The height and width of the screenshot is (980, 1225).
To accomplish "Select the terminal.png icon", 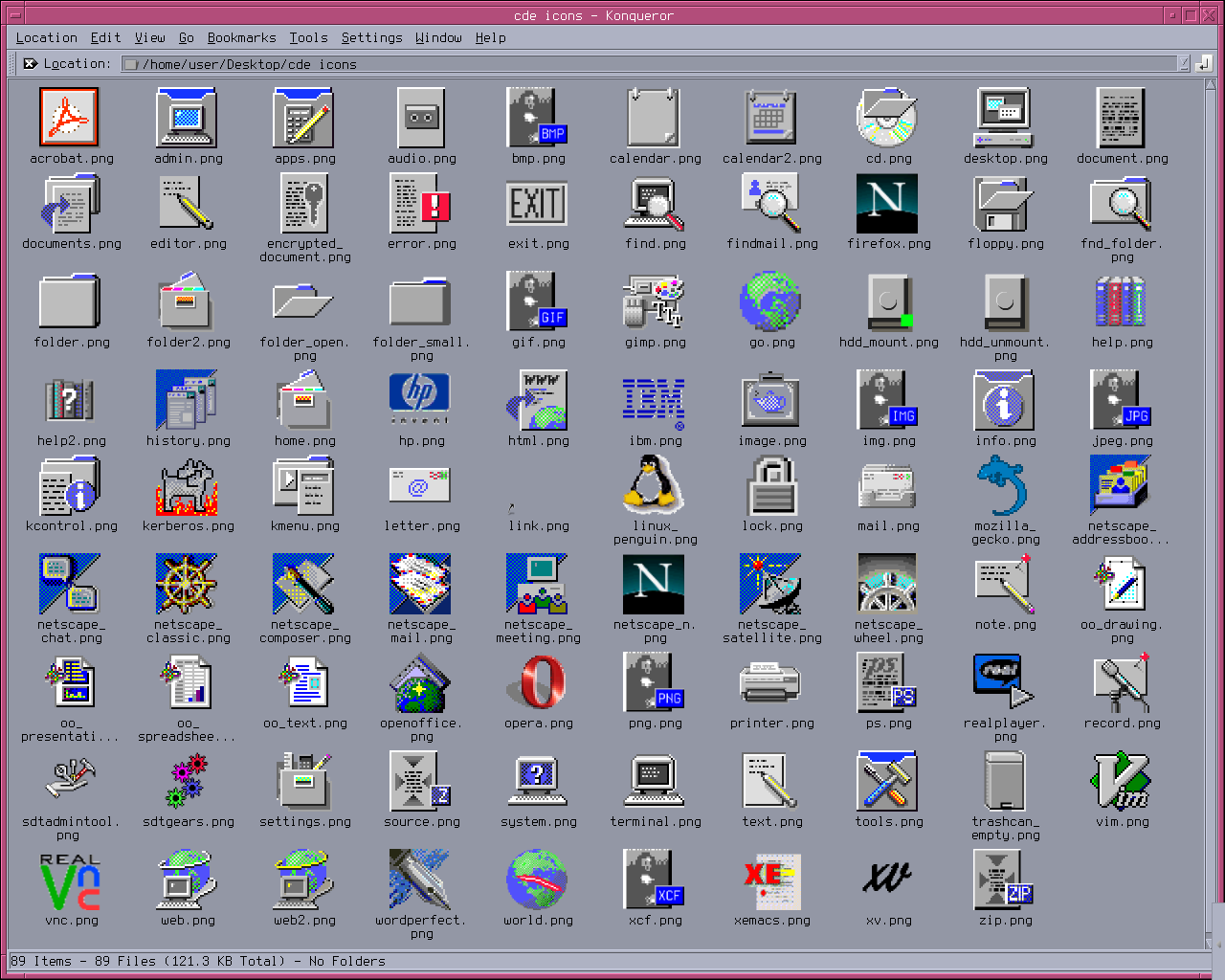I will tap(654, 781).
